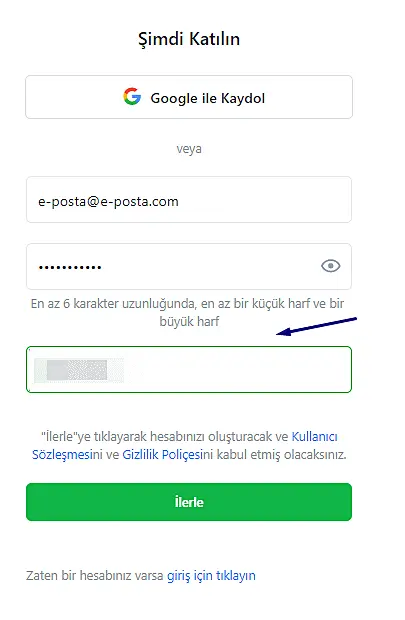Click the Zaten bir hesabınız varsa text
The image size is (405, 620).
tap(95, 576)
